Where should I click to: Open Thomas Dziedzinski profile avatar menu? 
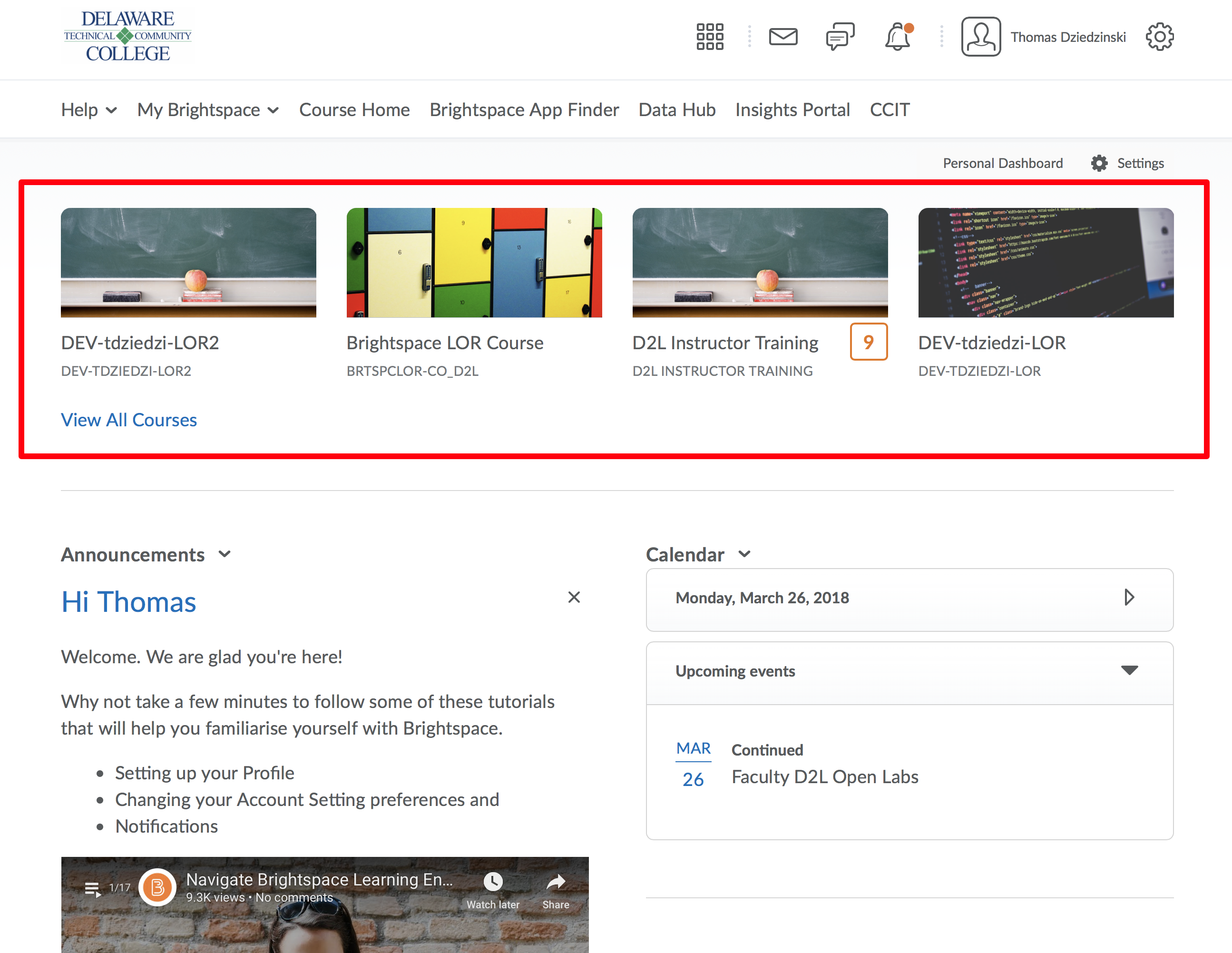pos(981,37)
